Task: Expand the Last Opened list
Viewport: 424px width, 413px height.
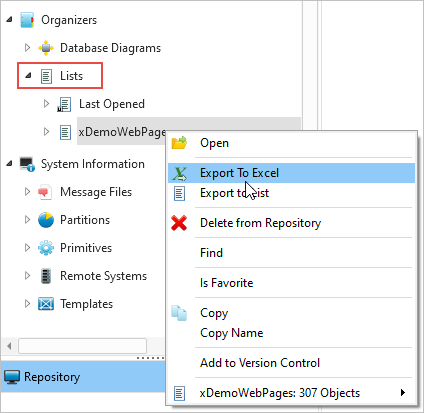Action: [x=46, y=104]
